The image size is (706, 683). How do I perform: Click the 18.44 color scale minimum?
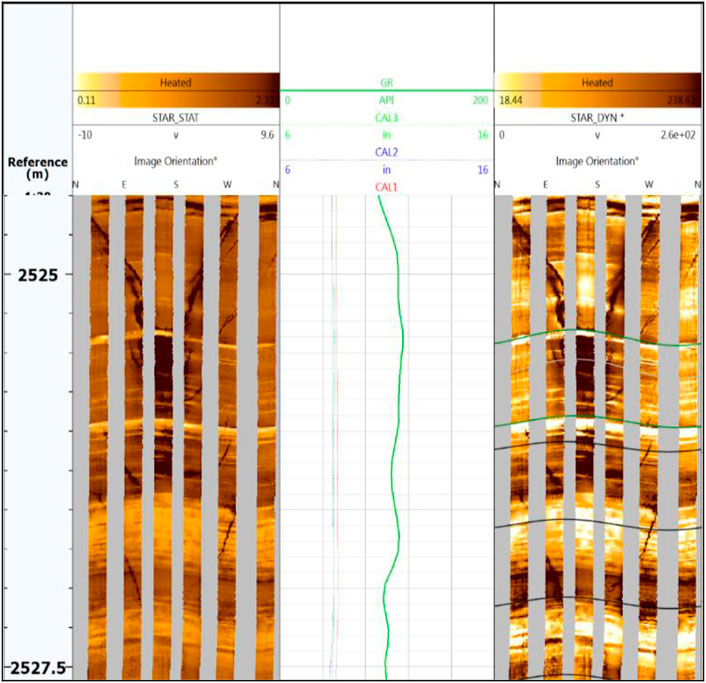click(x=511, y=100)
